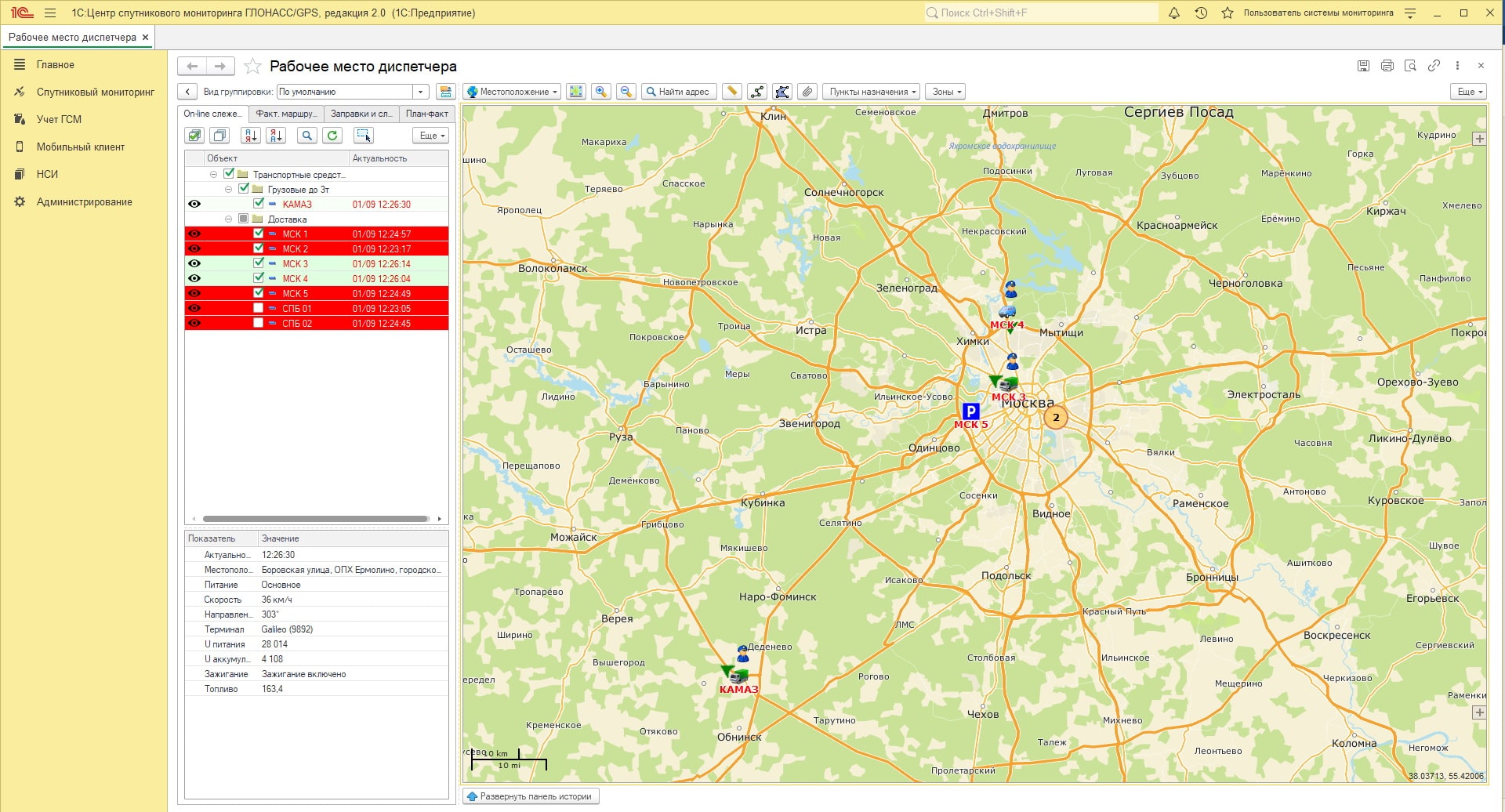1505x812 pixels.
Task: Open the grouping settings icon
Action: [x=445, y=92]
